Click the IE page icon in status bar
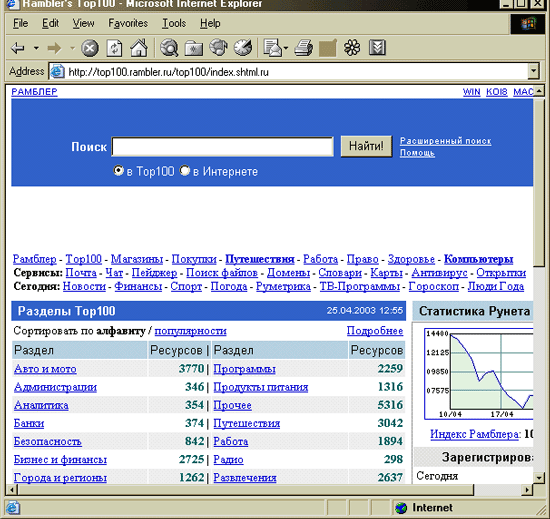 (13, 507)
